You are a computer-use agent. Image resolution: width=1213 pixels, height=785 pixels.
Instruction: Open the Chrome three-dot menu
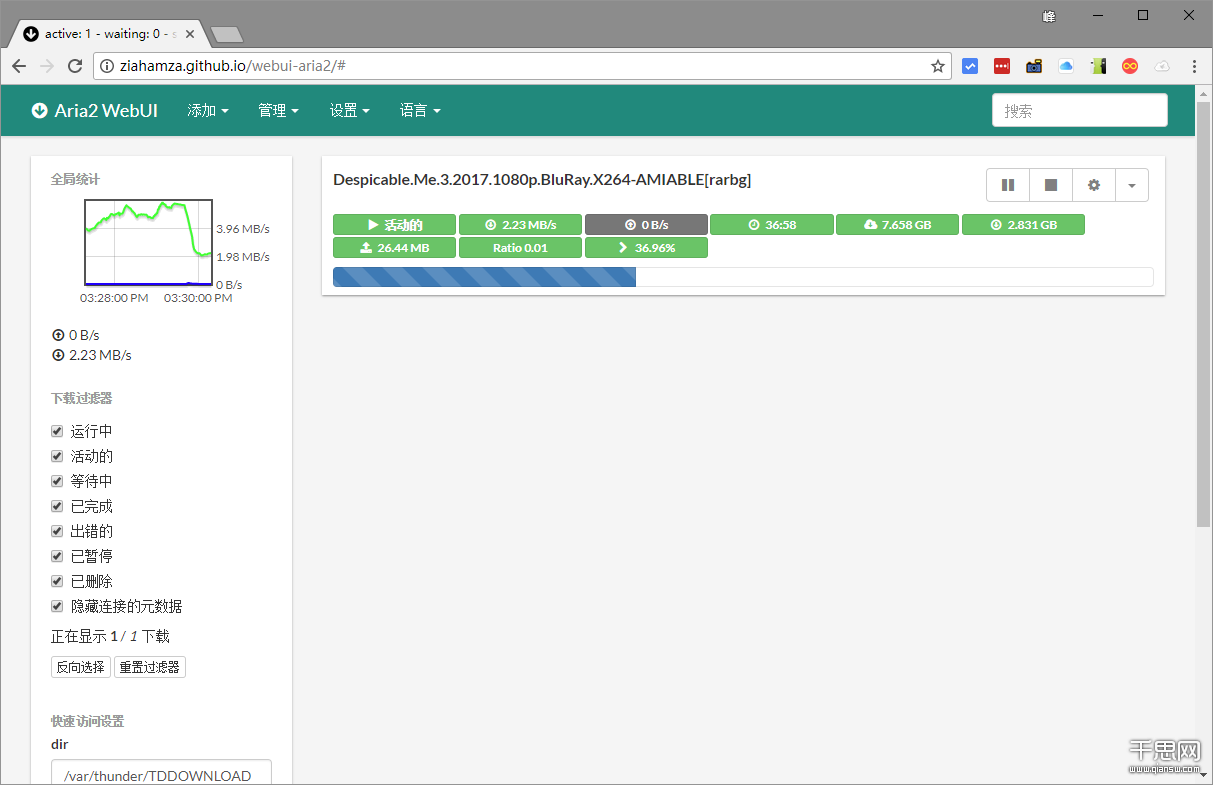[x=1194, y=66]
